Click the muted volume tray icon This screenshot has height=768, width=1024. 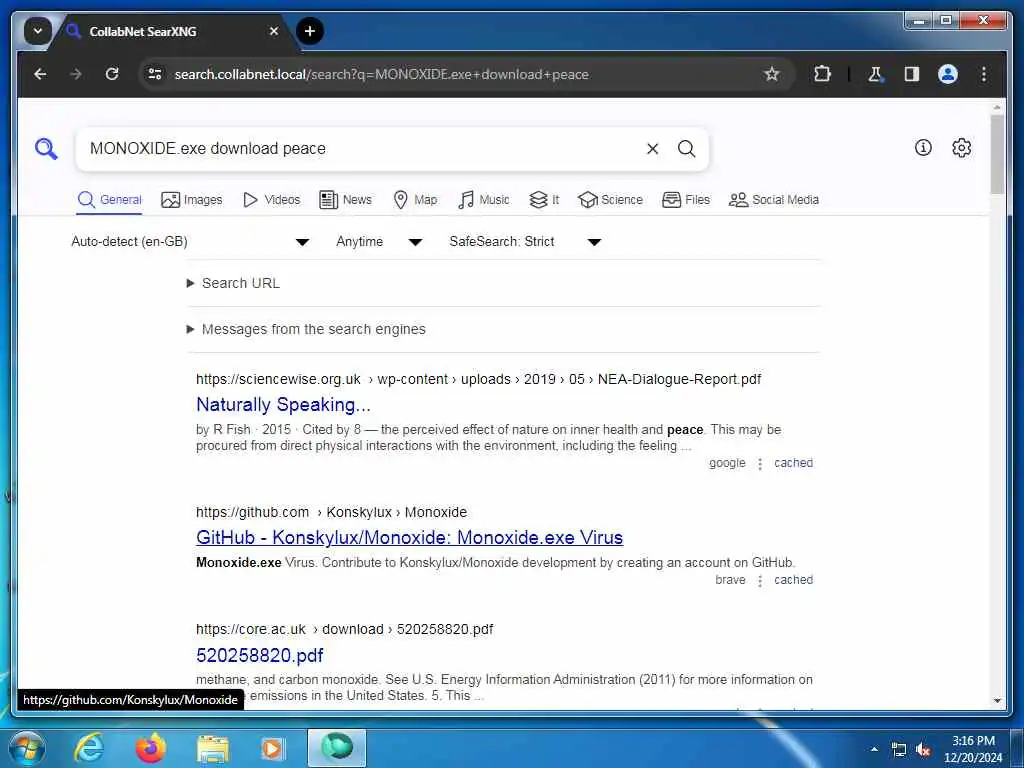[x=923, y=750]
